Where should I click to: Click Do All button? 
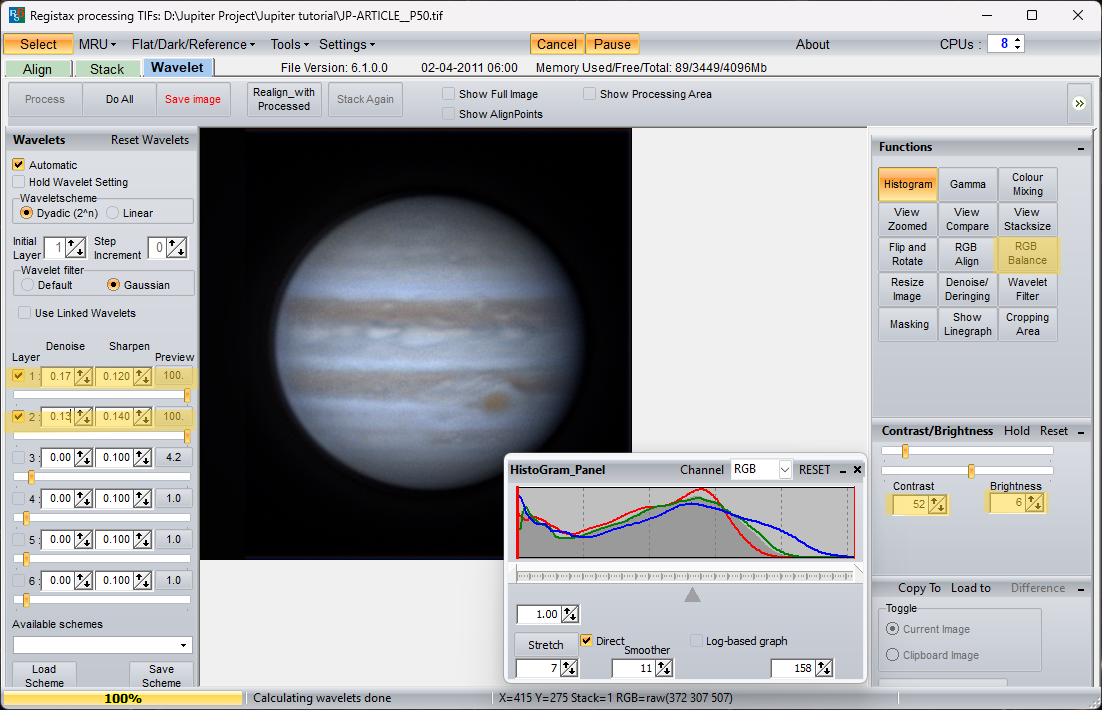click(119, 99)
